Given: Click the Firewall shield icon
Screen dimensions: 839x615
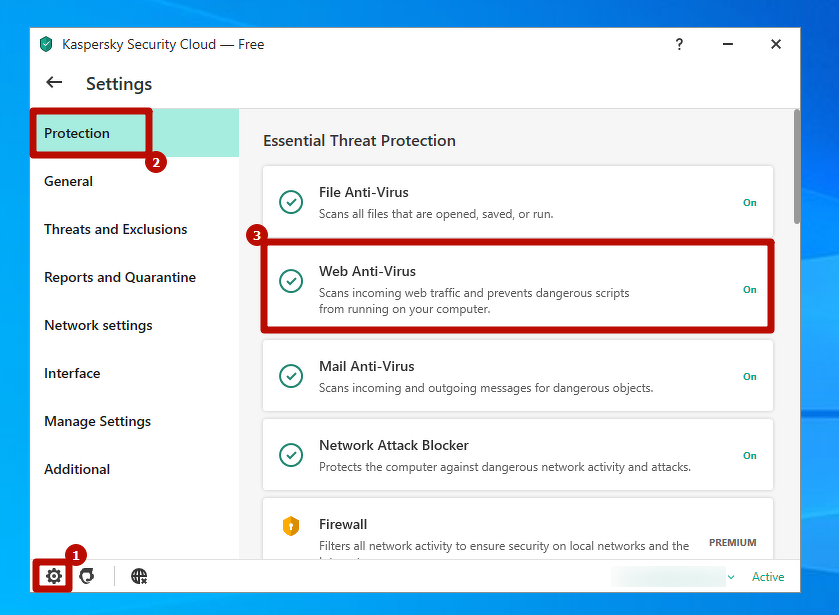Looking at the screenshot, I should point(290,526).
